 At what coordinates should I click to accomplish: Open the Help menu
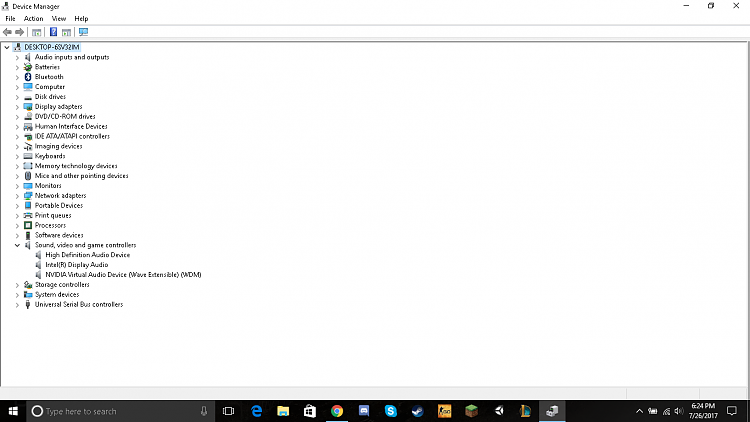tap(81, 19)
